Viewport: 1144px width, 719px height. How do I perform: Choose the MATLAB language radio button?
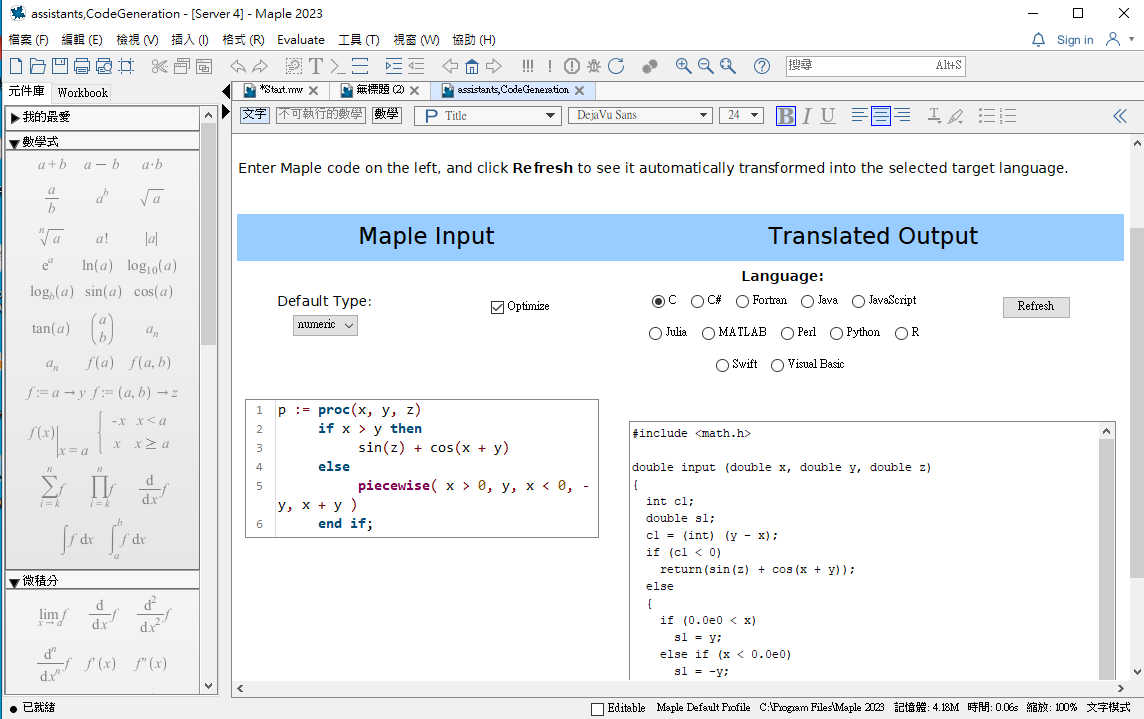click(709, 333)
